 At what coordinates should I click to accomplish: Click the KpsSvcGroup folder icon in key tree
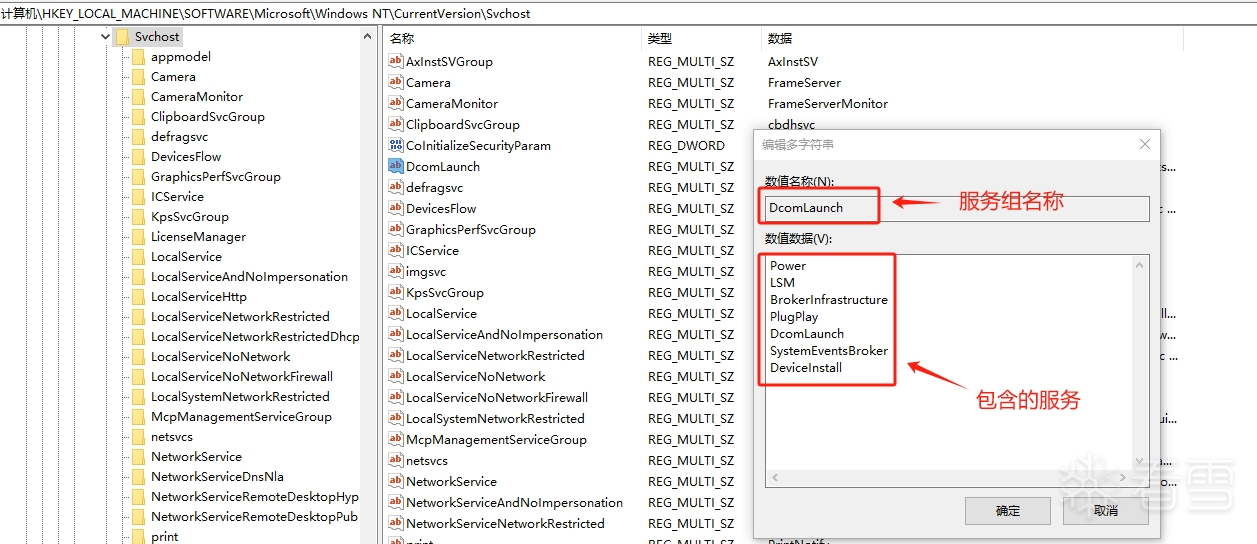(x=138, y=217)
